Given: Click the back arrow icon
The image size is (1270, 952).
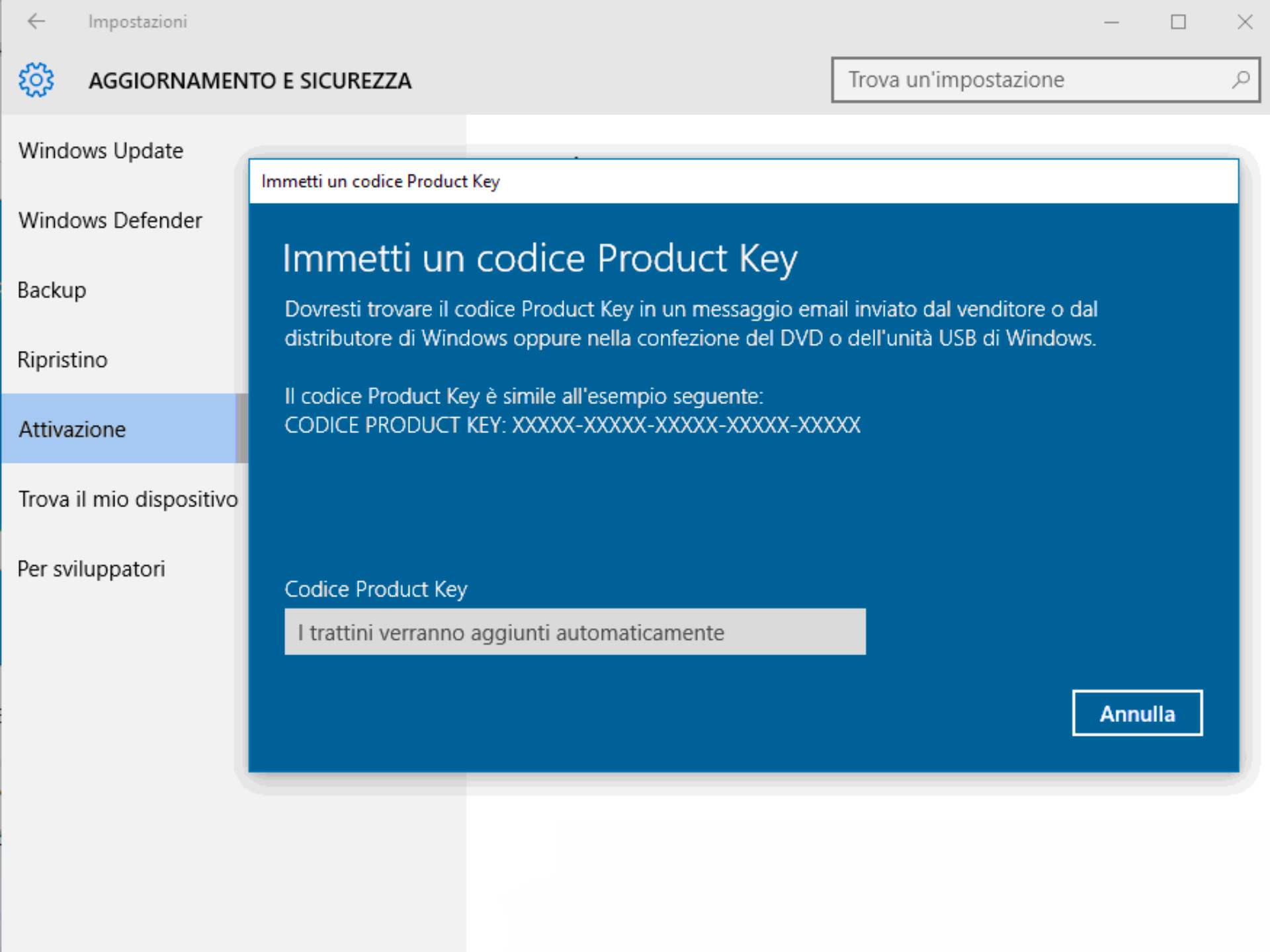Looking at the screenshot, I should (36, 22).
